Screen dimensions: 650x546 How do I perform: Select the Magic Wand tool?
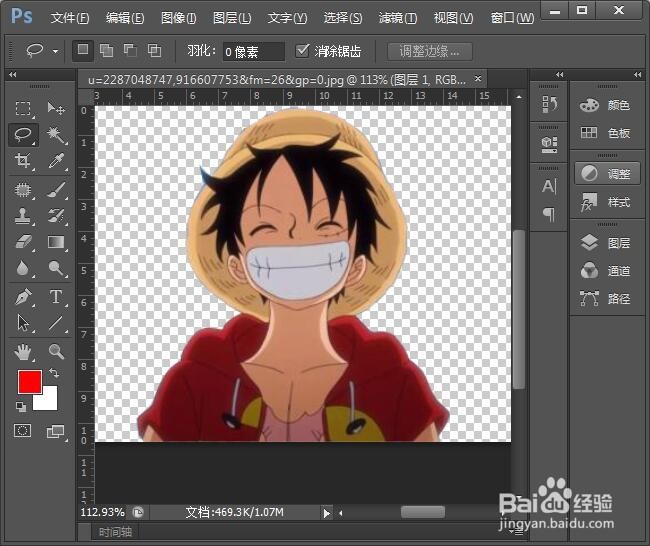coord(56,135)
